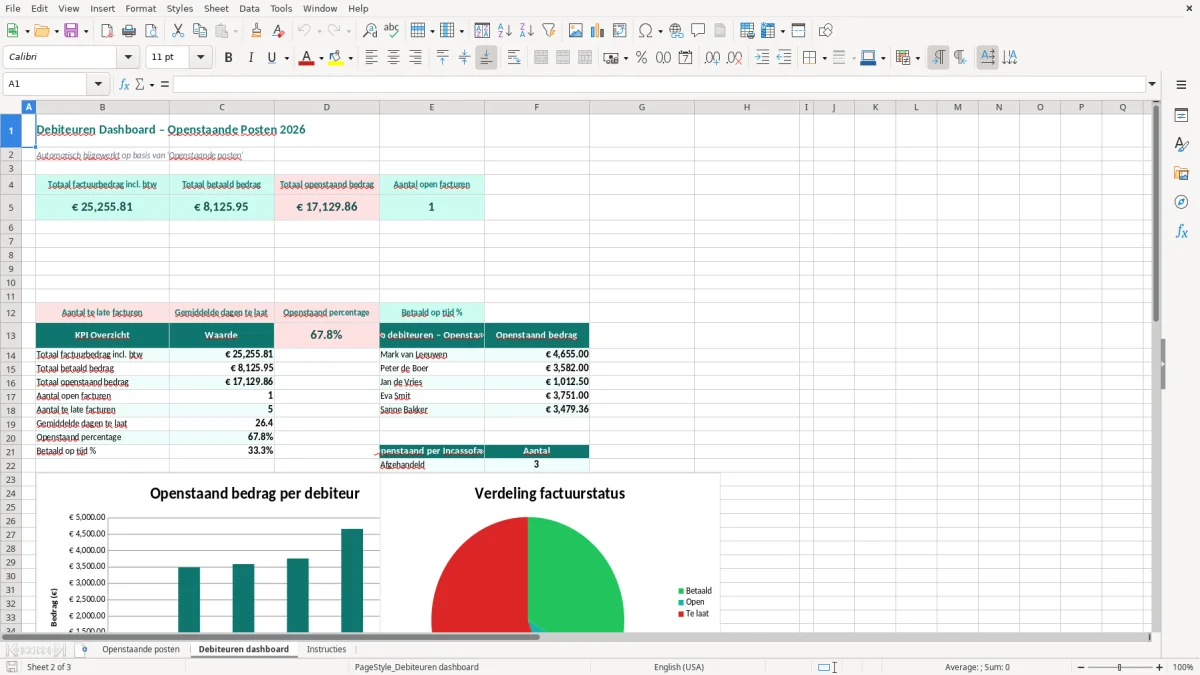This screenshot has height=675, width=1200.
Task: Open font color dropdown arrow
Action: [x=320, y=58]
